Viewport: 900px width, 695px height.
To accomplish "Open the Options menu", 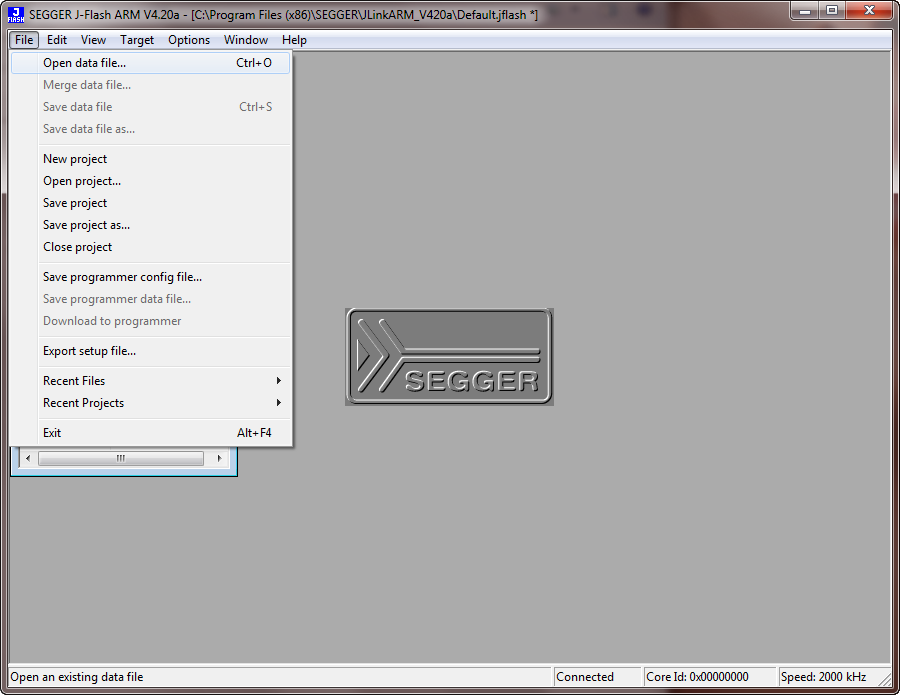I will 189,40.
